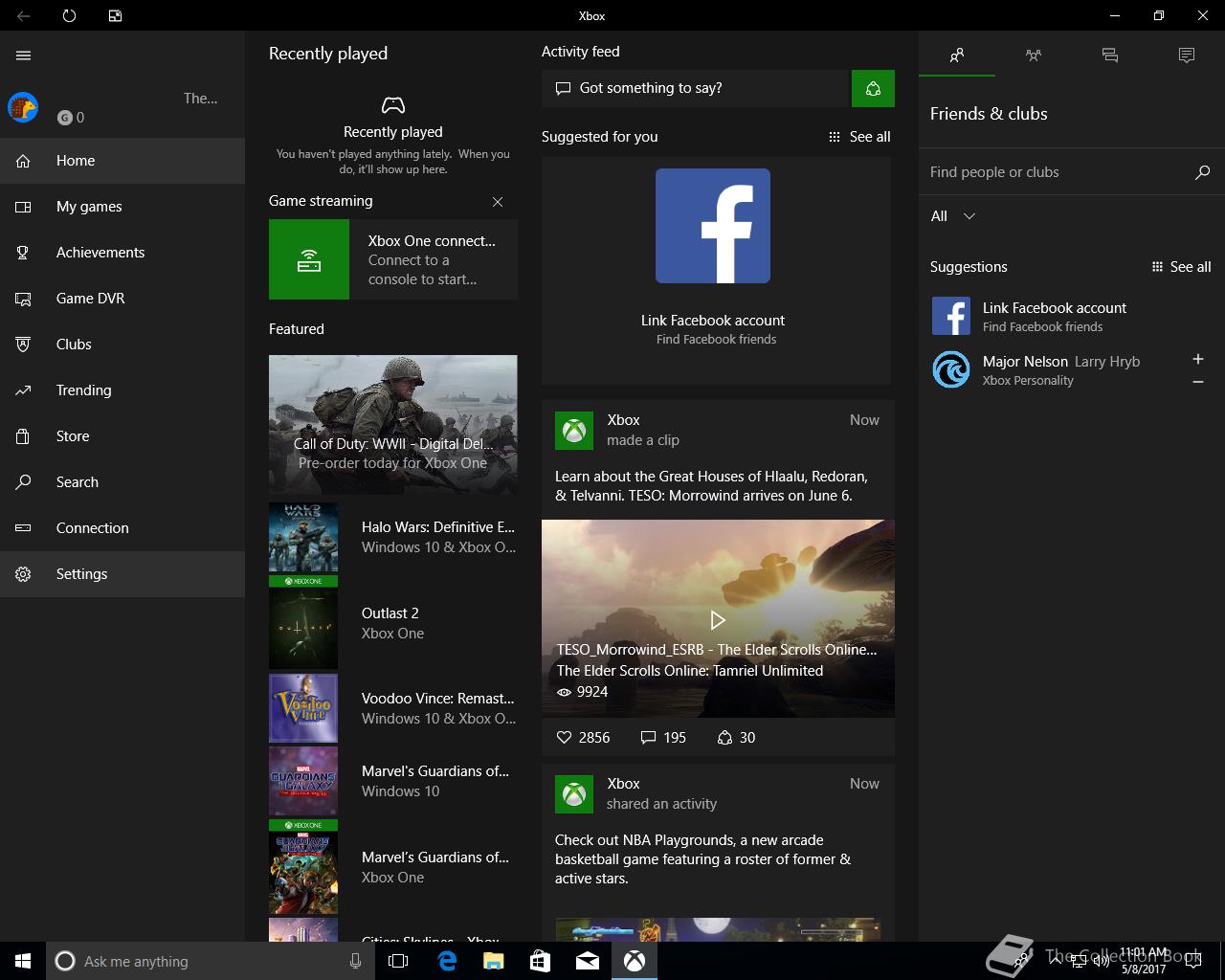This screenshot has height=980, width=1225.
Task: Click the friends search magnifier icon
Action: [1203, 172]
